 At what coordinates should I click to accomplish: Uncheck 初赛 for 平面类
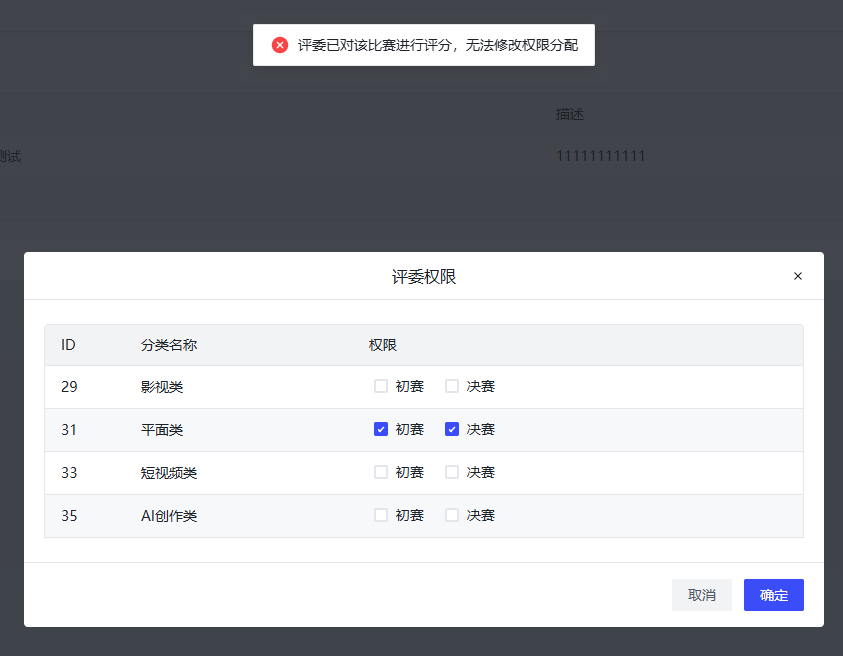click(x=381, y=429)
